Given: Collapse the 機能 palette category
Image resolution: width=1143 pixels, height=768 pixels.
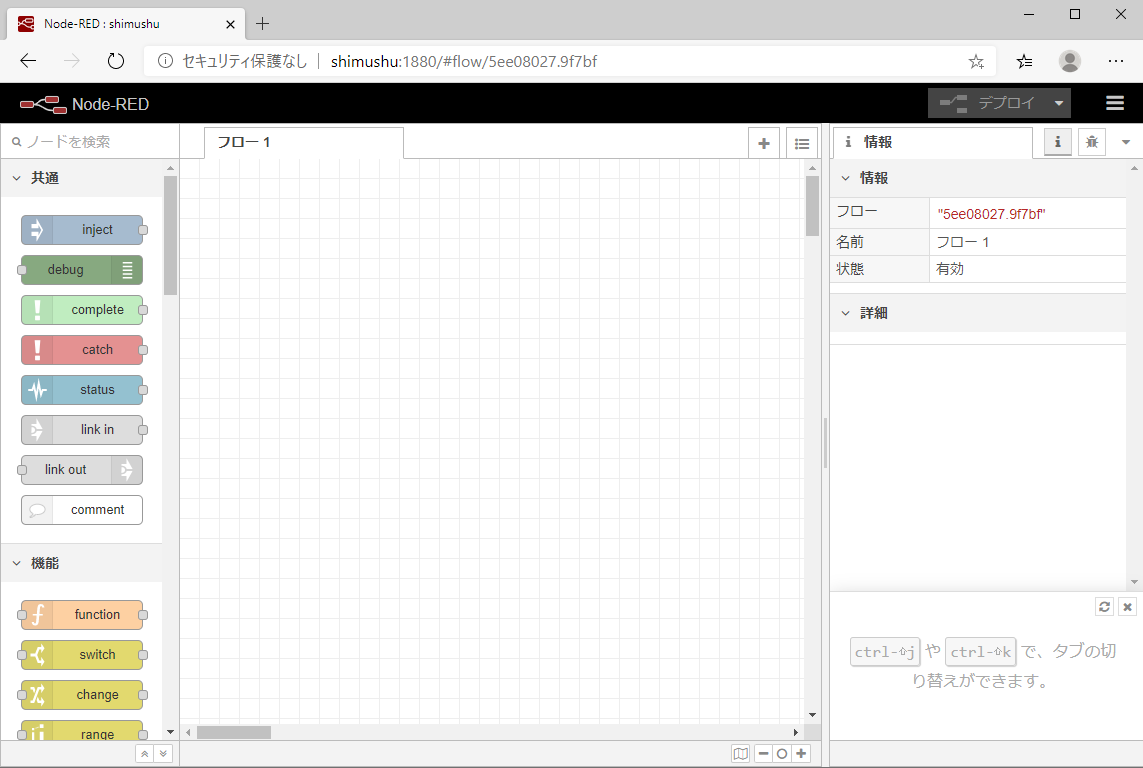Looking at the screenshot, I should tap(82, 563).
